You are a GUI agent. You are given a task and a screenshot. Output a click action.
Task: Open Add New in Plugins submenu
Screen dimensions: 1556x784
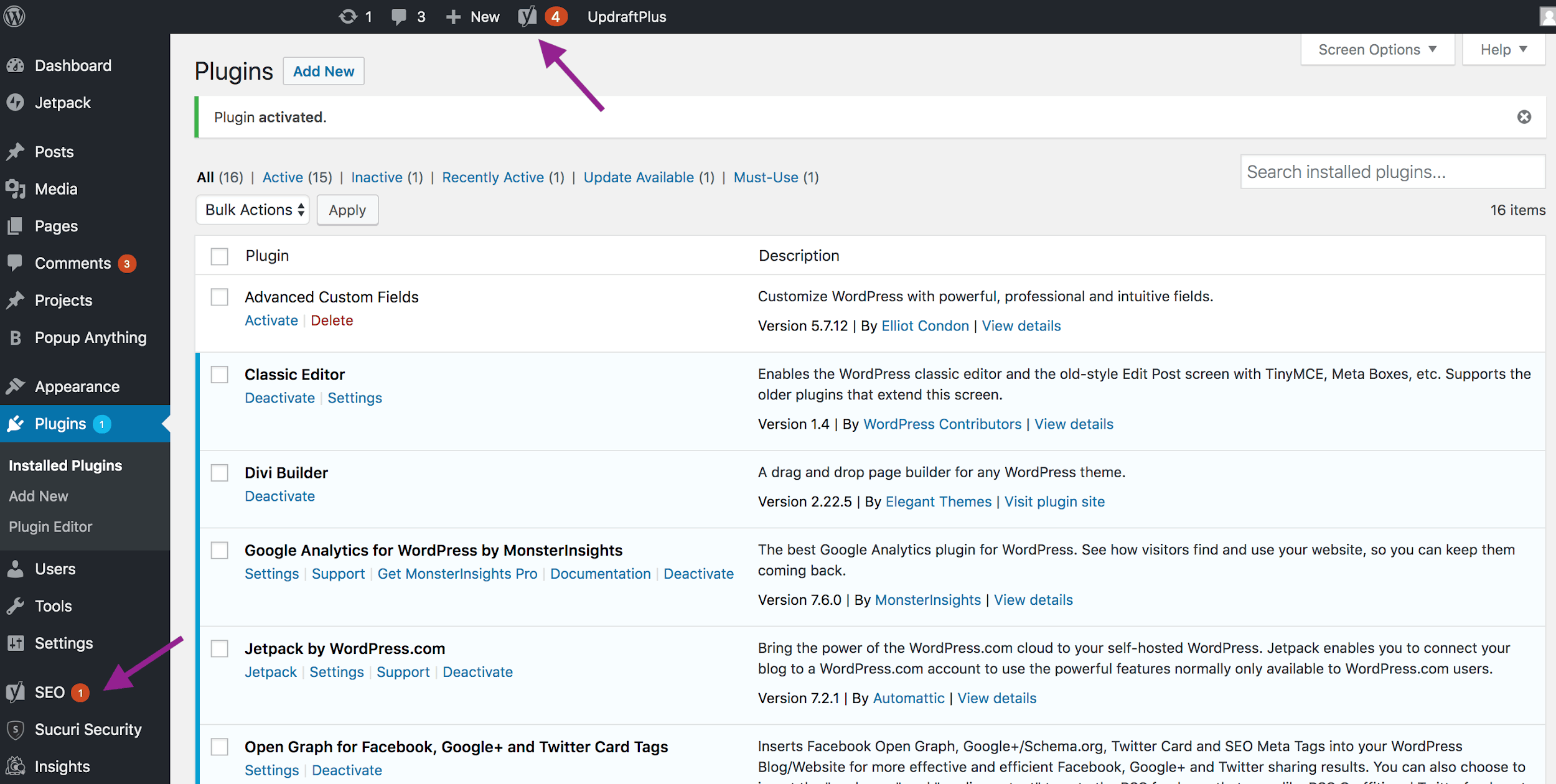point(39,496)
